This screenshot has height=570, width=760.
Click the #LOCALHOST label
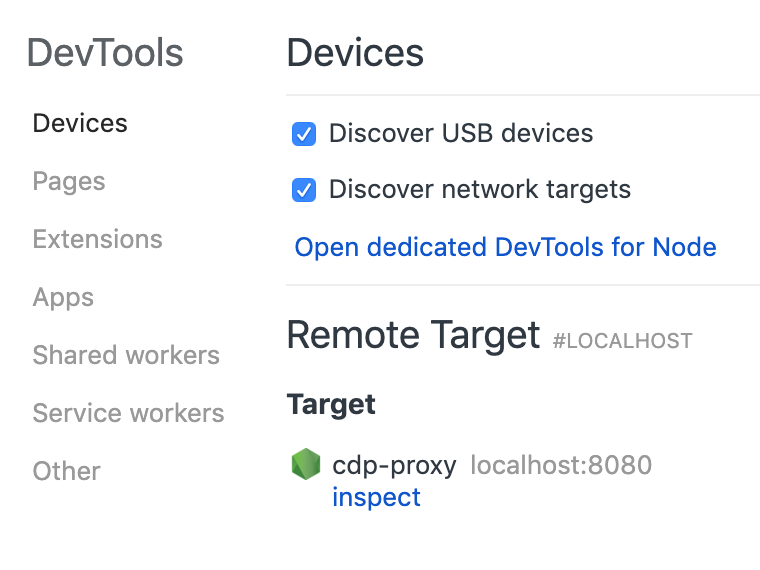(x=622, y=341)
